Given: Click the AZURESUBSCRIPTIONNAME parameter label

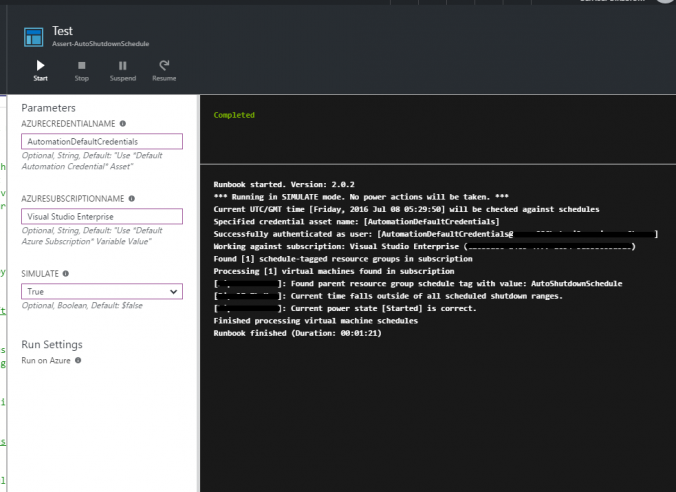Looking at the screenshot, I should (x=72, y=199).
